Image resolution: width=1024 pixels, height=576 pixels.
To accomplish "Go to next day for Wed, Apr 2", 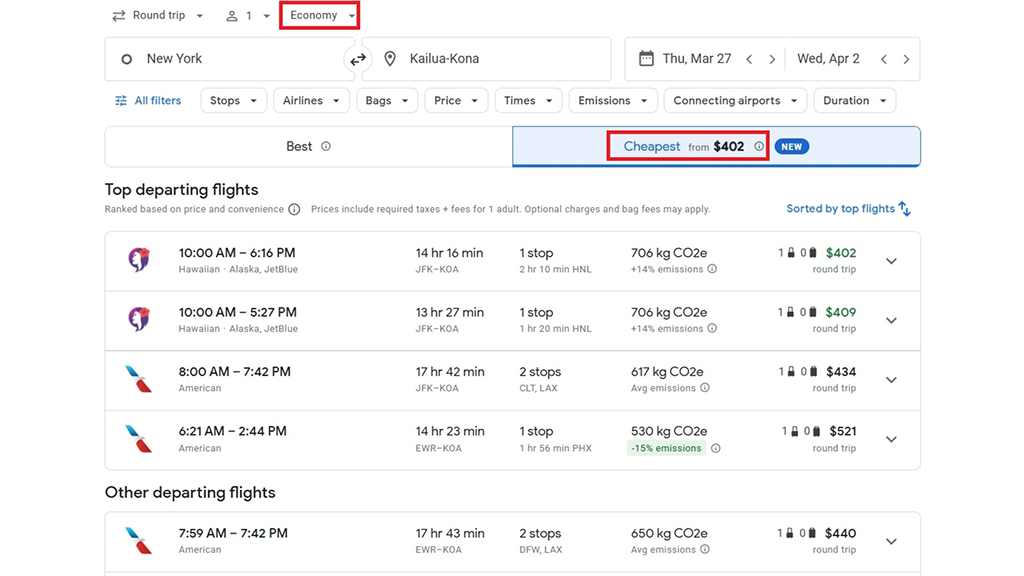I will [906, 59].
